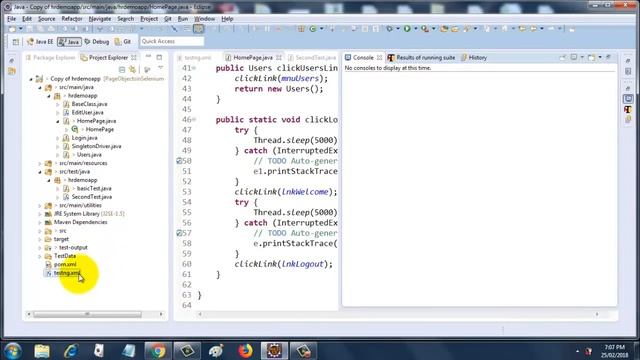This screenshot has height=360, width=640.
Task: Expand the src/main/resources folder
Action: [40, 163]
